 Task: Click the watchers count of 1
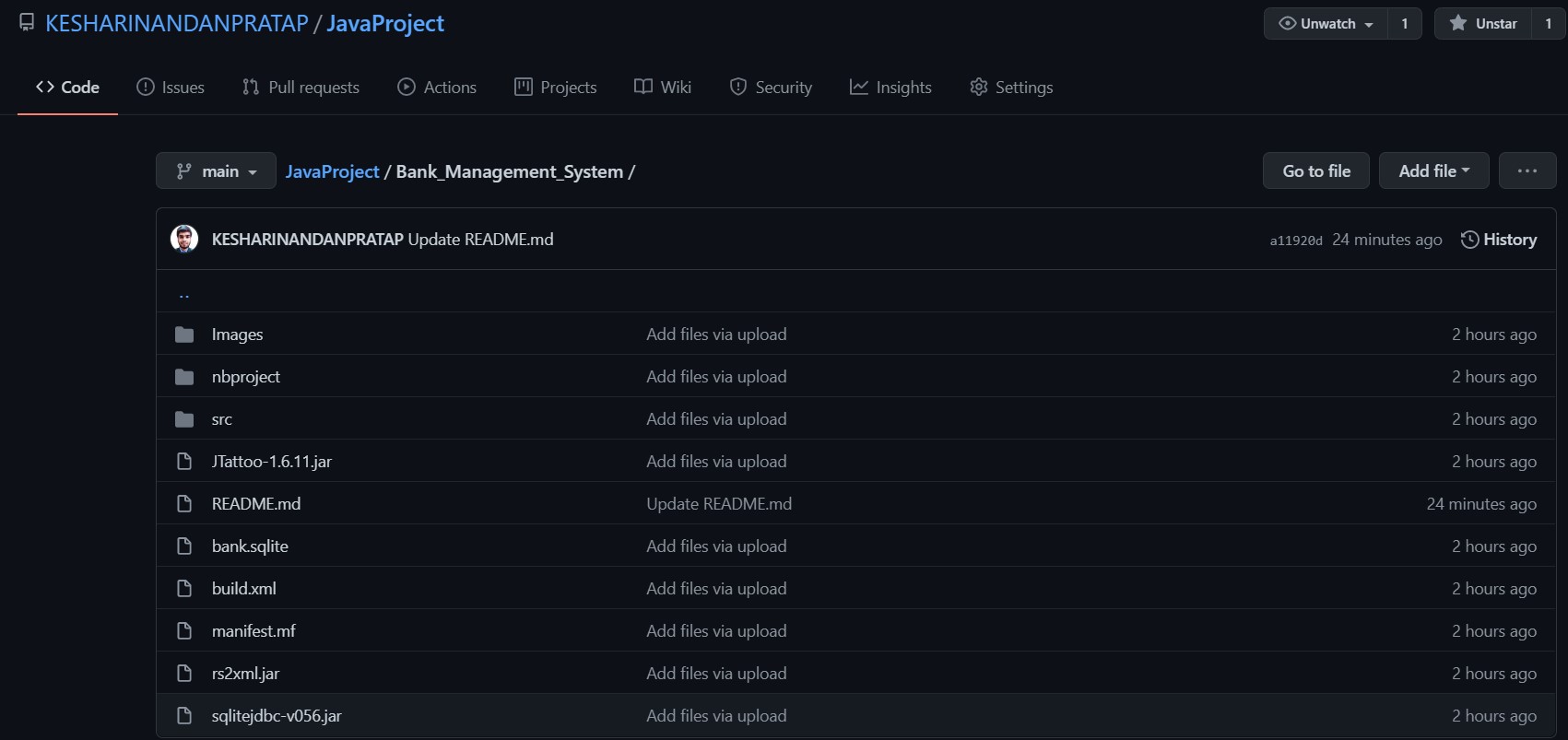click(x=1404, y=24)
